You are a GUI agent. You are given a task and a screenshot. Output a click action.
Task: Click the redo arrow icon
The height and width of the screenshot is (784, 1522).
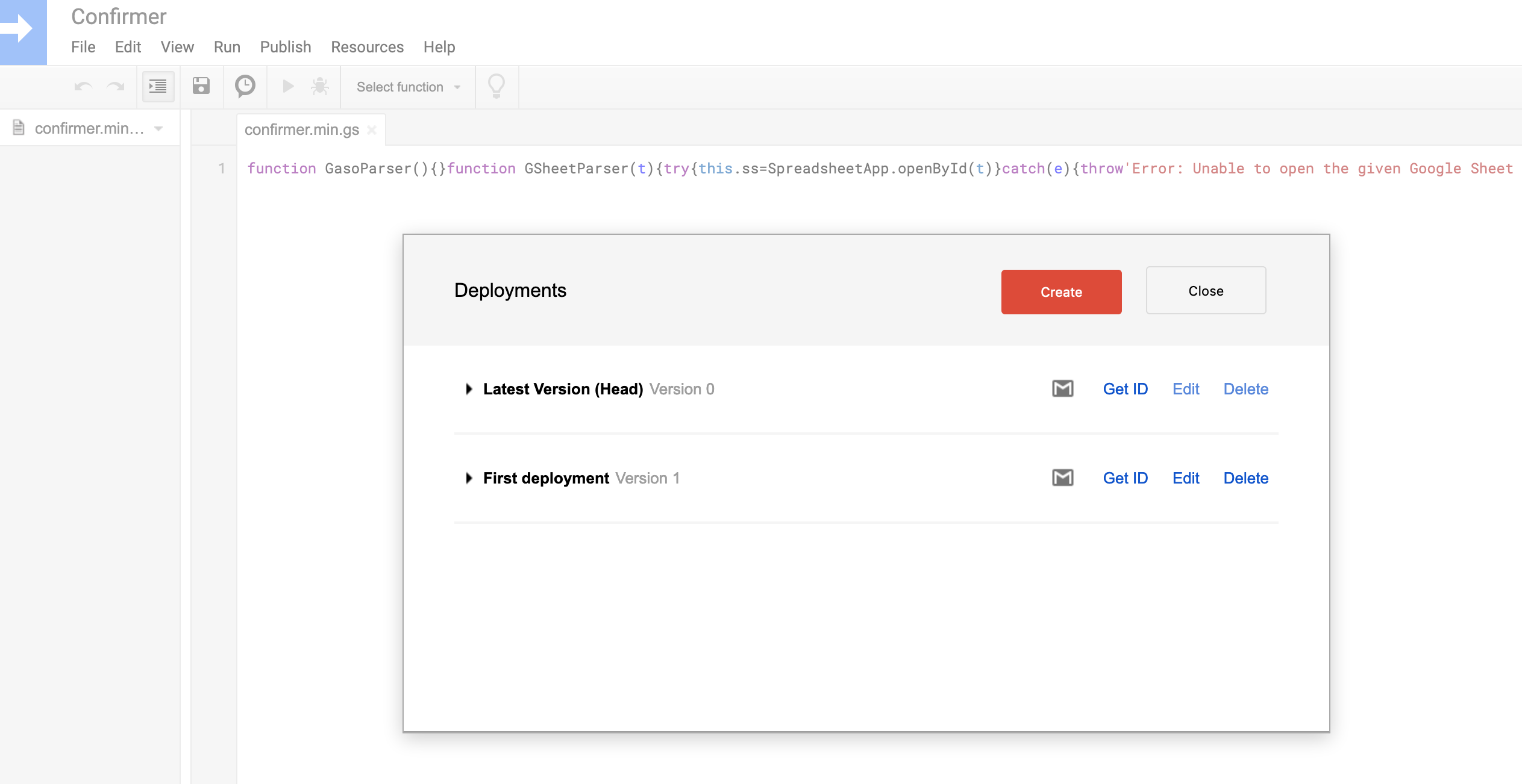coord(115,87)
